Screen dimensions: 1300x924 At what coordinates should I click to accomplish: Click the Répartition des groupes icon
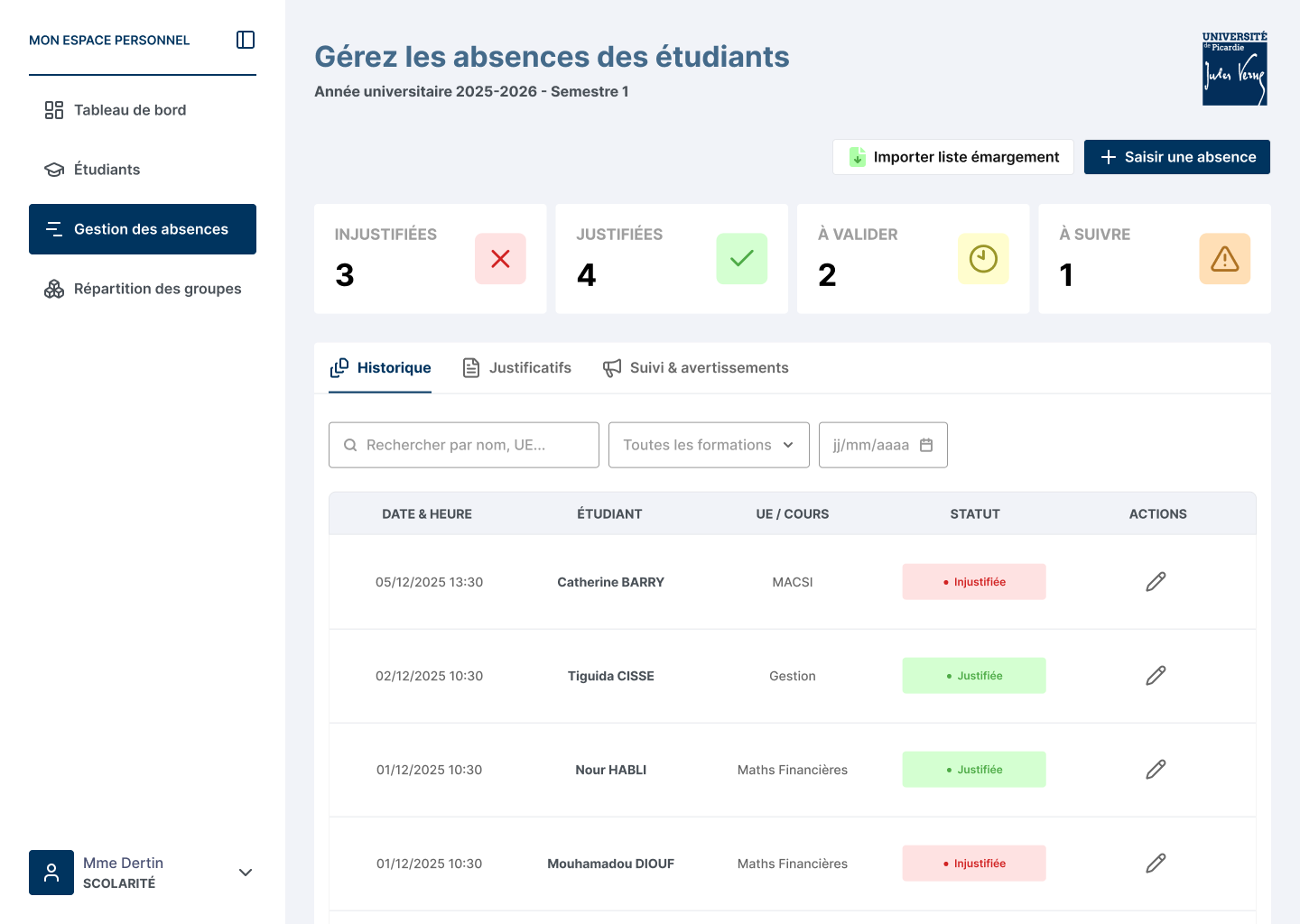53,288
